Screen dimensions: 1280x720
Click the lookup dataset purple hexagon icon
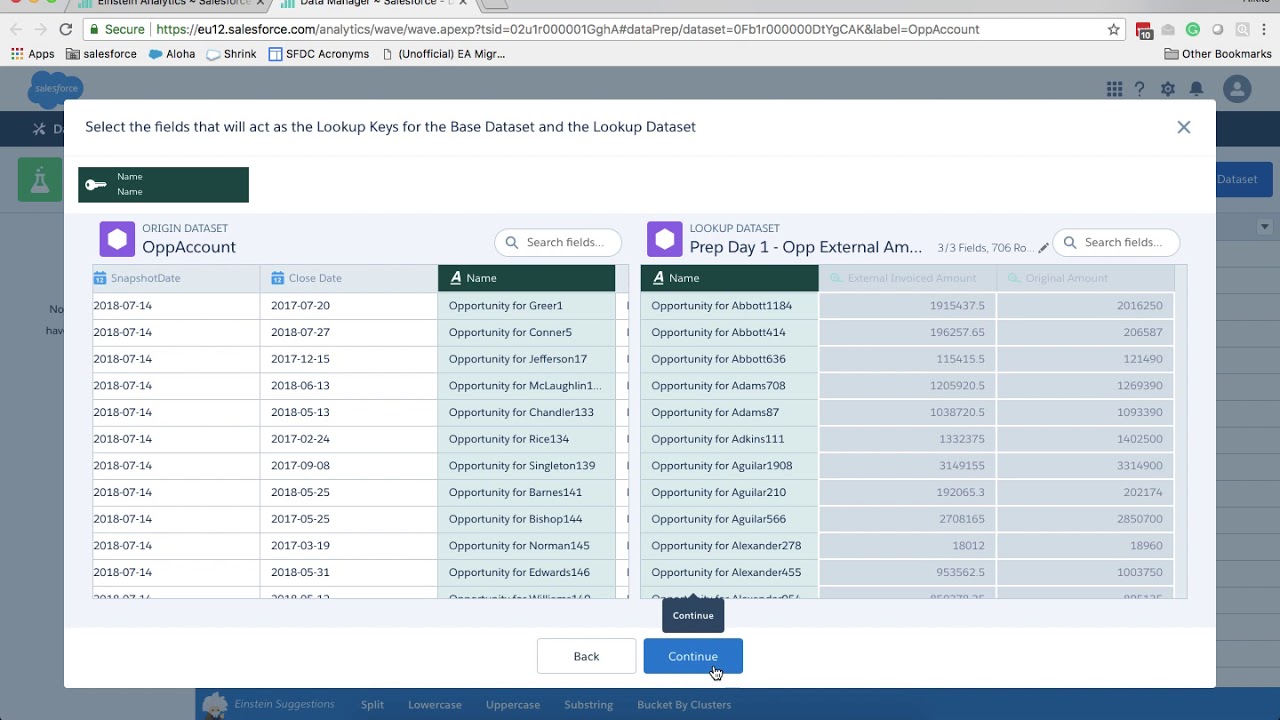coord(665,239)
